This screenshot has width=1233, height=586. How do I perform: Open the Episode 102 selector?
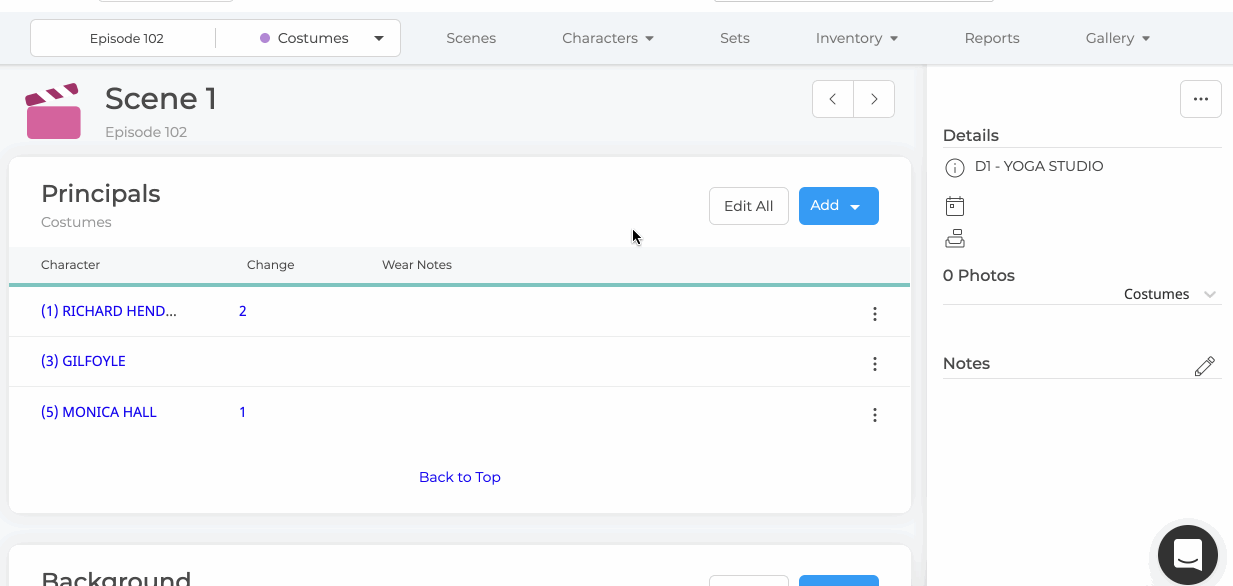tap(127, 38)
